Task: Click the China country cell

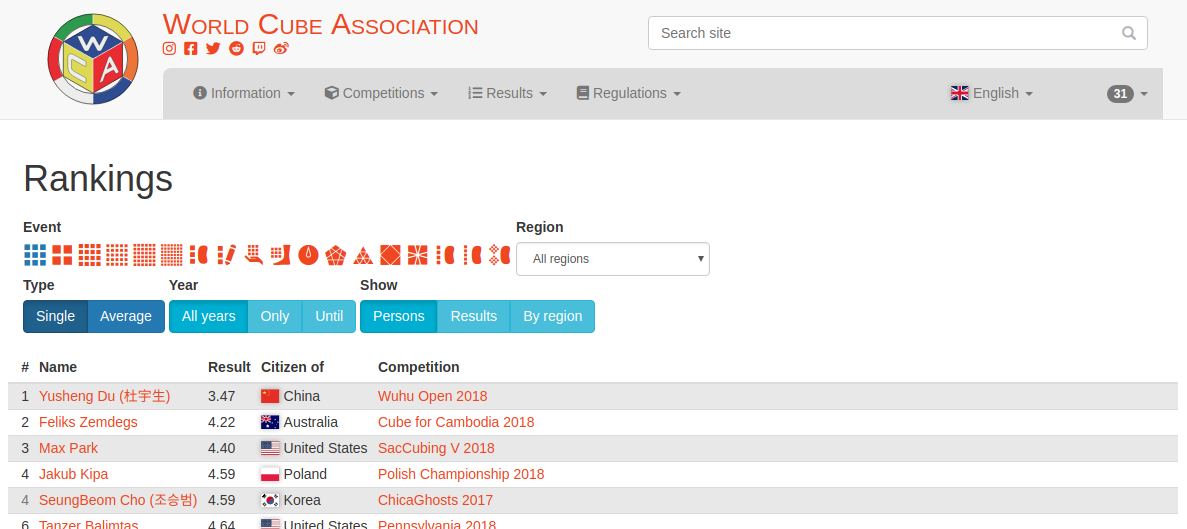Action: pyautogui.click(x=290, y=396)
